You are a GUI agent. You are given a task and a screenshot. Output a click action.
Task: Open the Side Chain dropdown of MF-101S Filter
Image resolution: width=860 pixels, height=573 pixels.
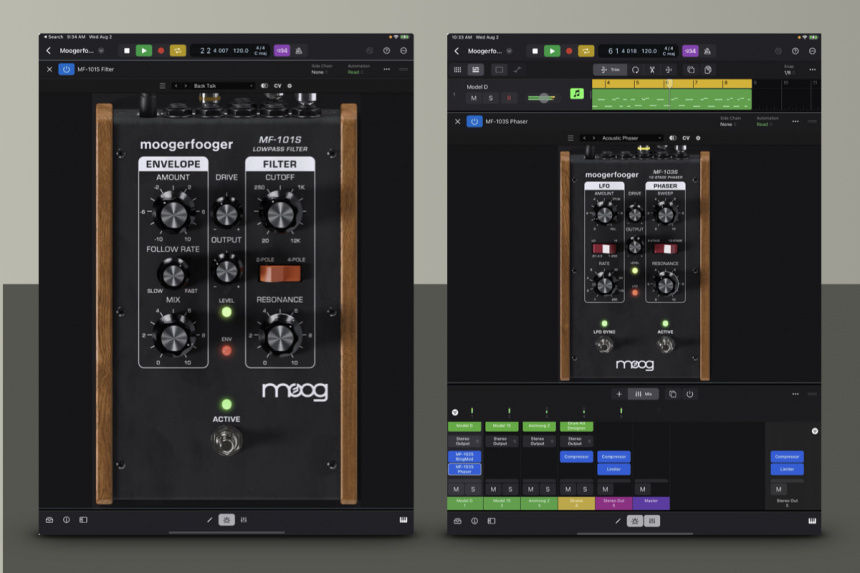pyautogui.click(x=321, y=69)
